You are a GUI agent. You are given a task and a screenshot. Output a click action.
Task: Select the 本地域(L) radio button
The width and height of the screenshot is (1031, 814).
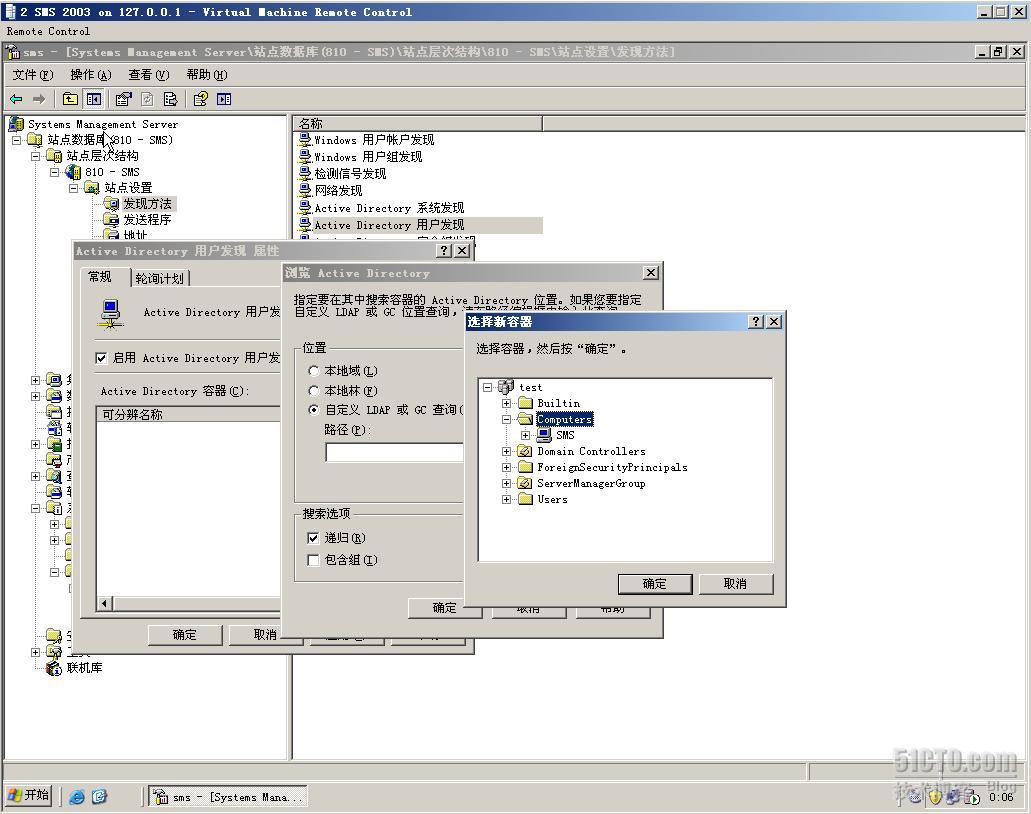(314, 371)
